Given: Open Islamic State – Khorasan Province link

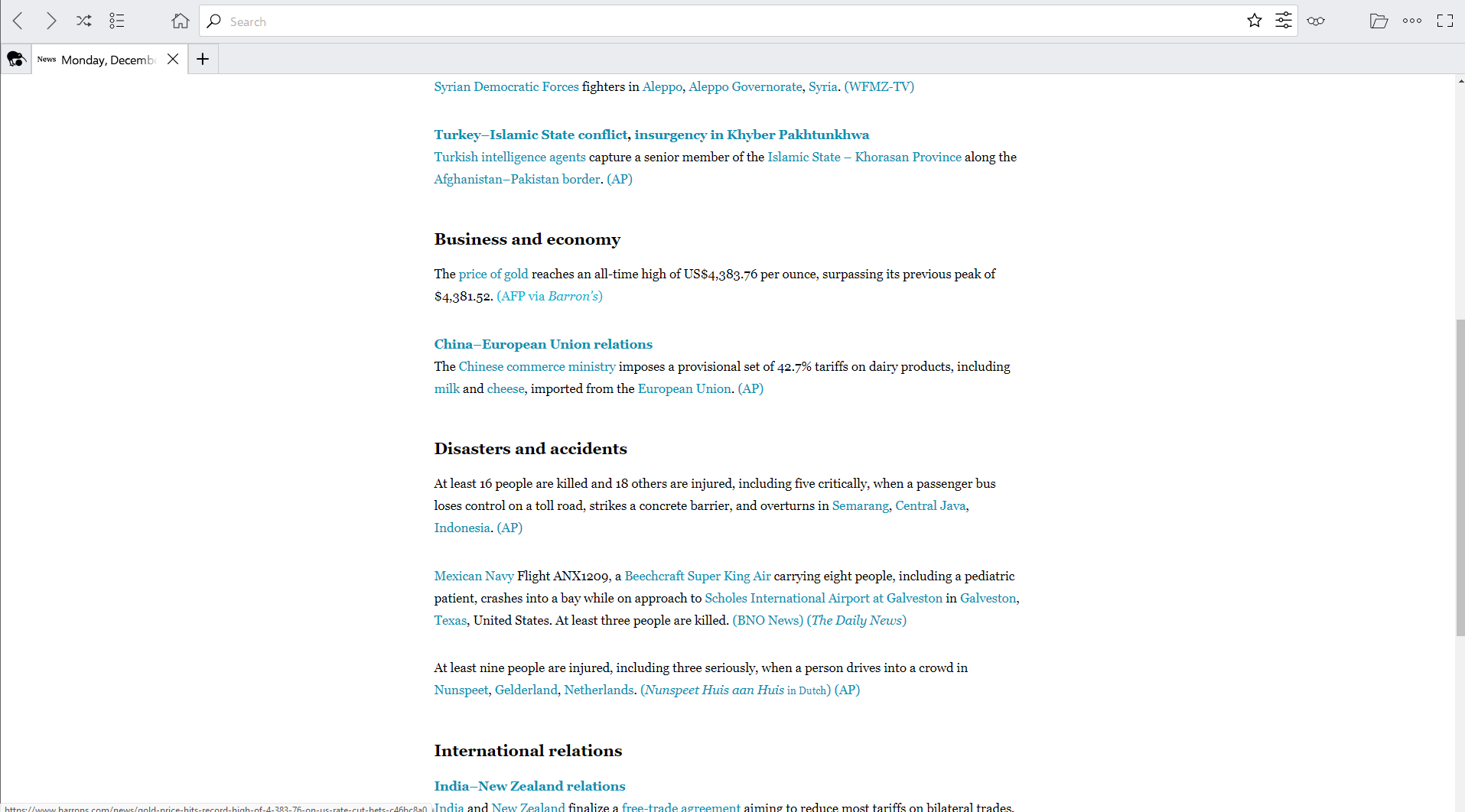Looking at the screenshot, I should pyautogui.click(x=864, y=157).
